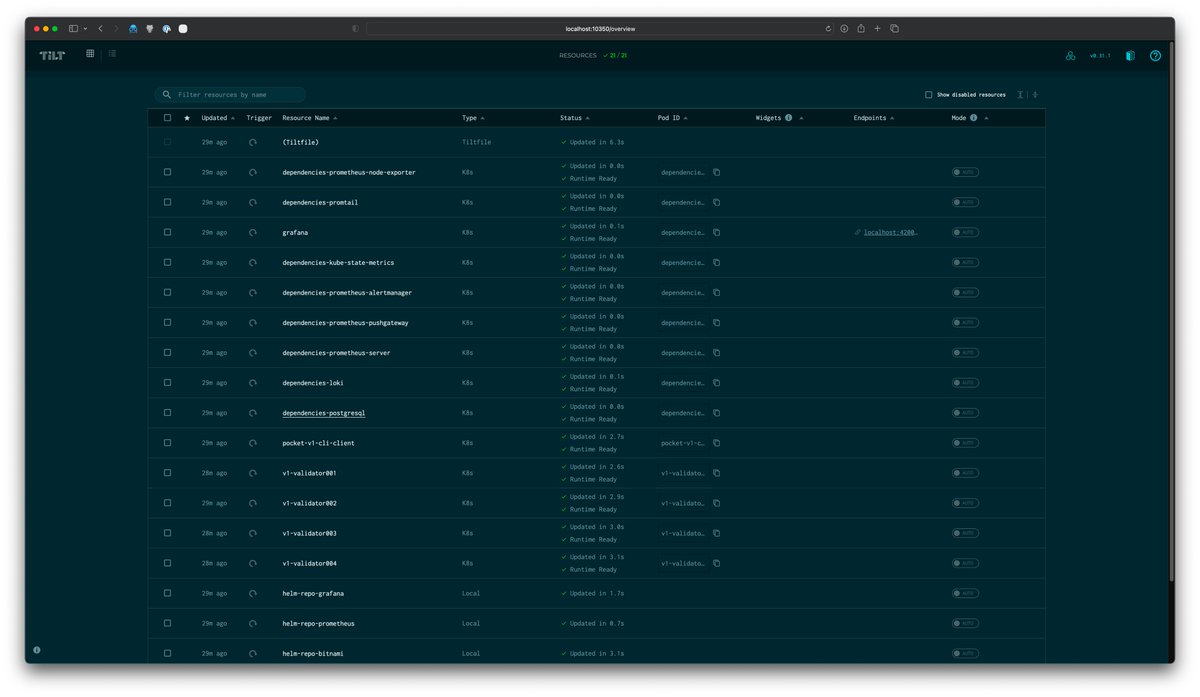This screenshot has width=1200, height=697.
Task: Open the snapshot creation icon near the help icon
Action: point(1129,55)
